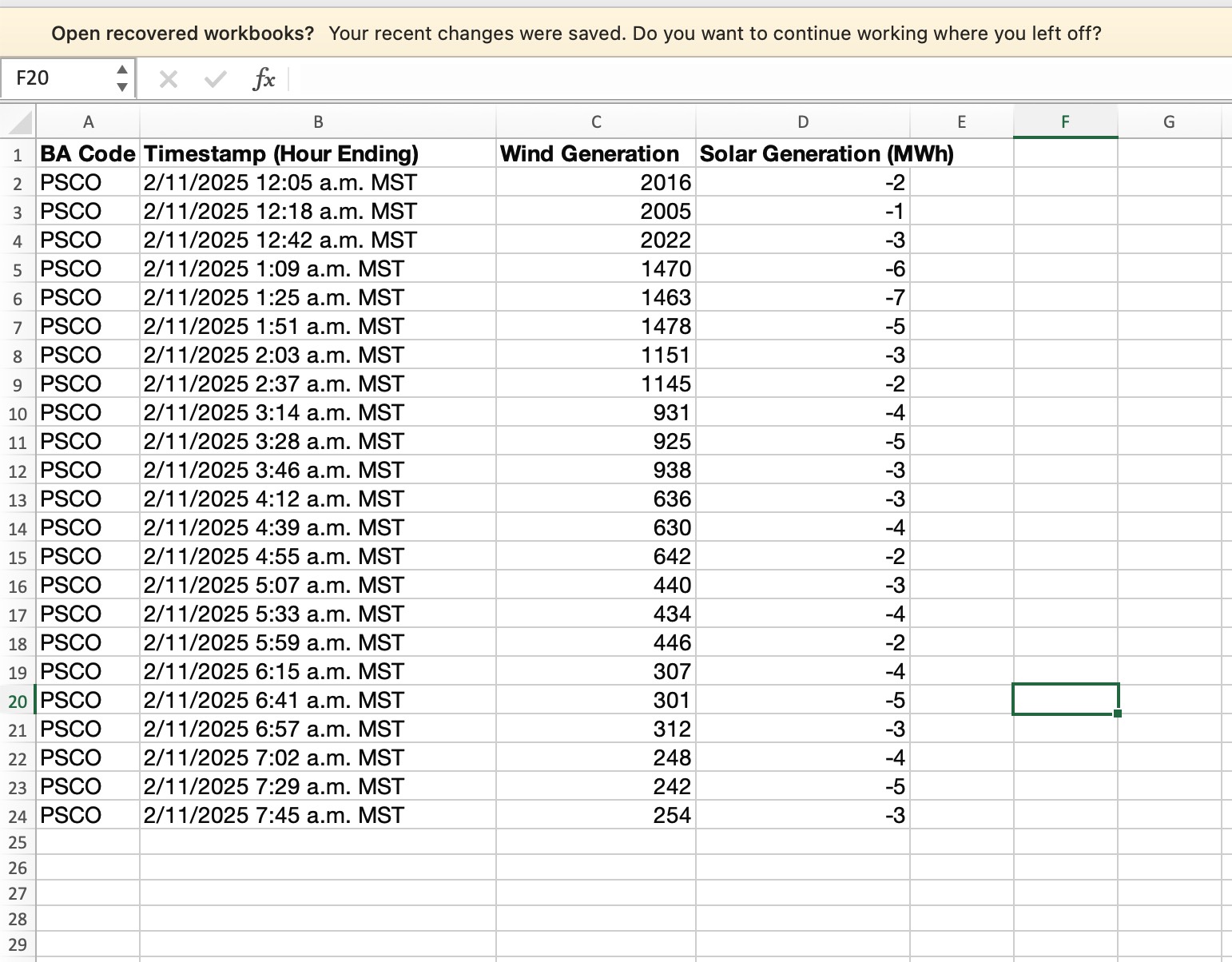Click the Select All corner above row 1
Viewport: 1232px width, 962px height.
click(18, 121)
